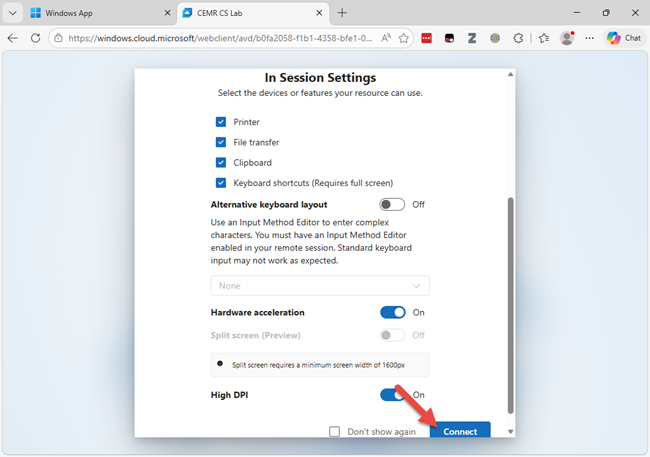Screen dimensions: 650x457
Task: Click the Hardware acceleration label
Action: 257,312
